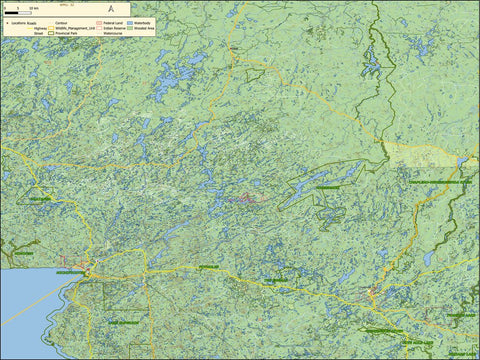
Task: Click the green Wooded Area legend swatch
Action: click(x=130, y=28)
